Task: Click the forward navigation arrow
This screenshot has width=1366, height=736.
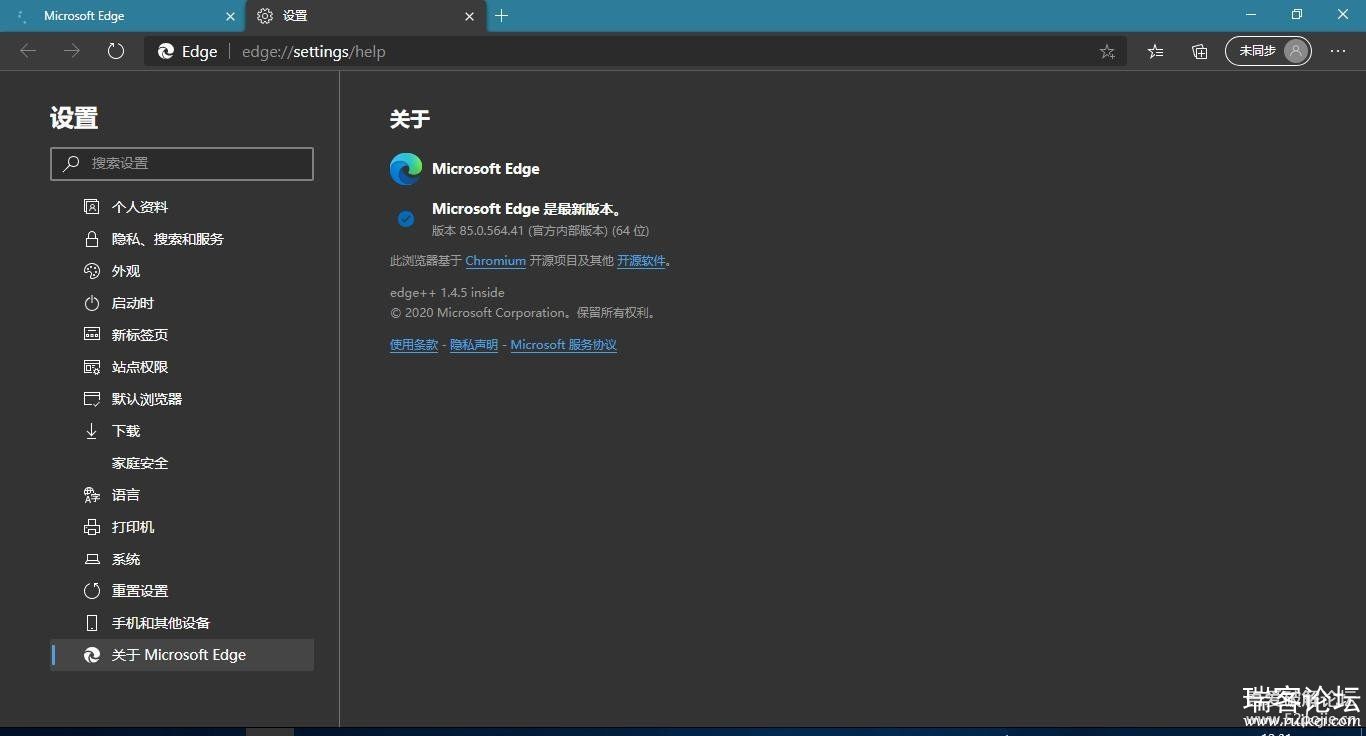Action: (72, 51)
